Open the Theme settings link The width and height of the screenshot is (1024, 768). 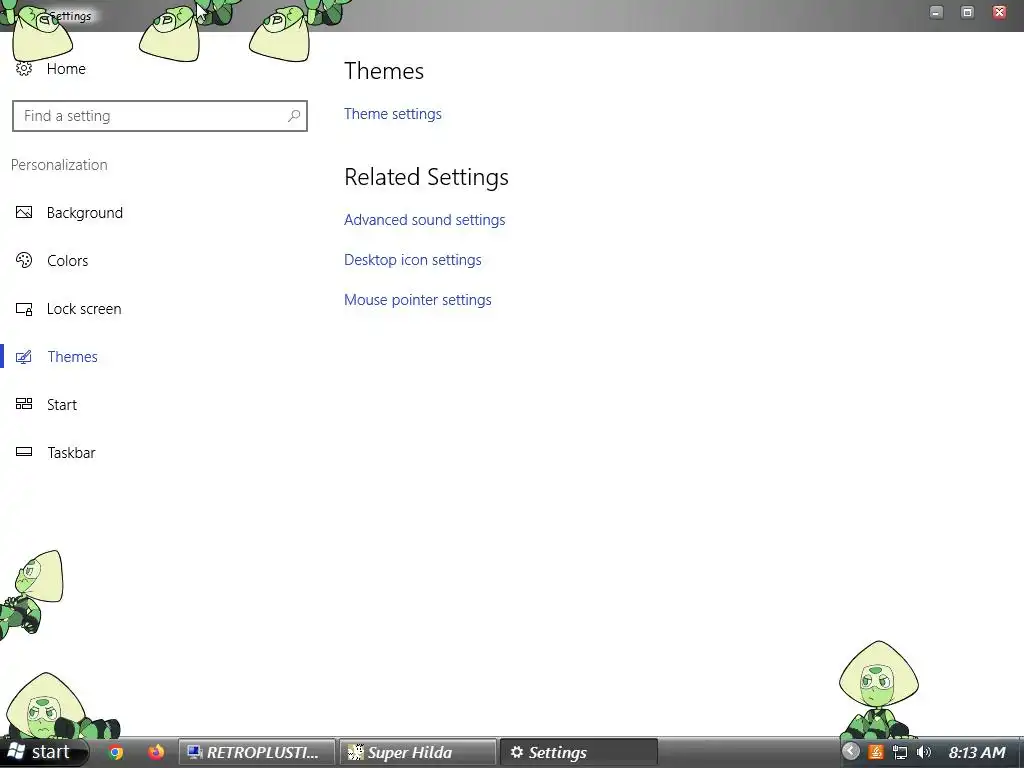point(392,114)
